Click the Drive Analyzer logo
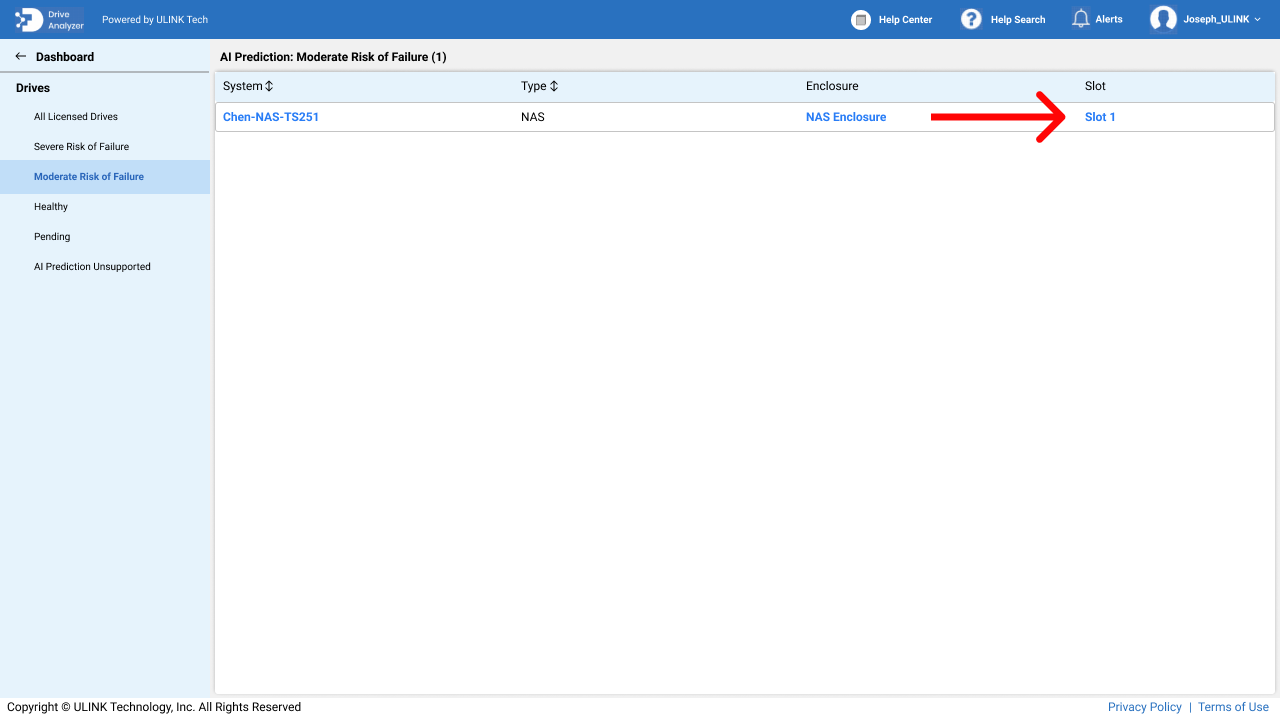Screen dimensions: 1280x715 click(x=50, y=19)
